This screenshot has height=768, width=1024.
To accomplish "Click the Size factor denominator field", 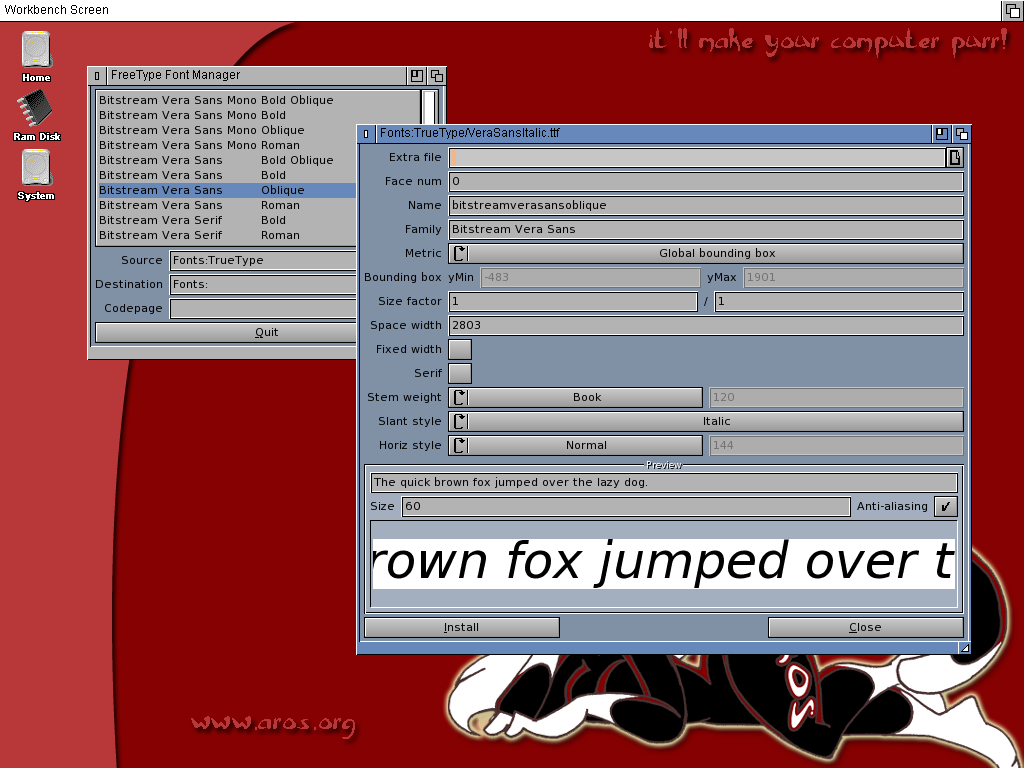I will point(839,302).
